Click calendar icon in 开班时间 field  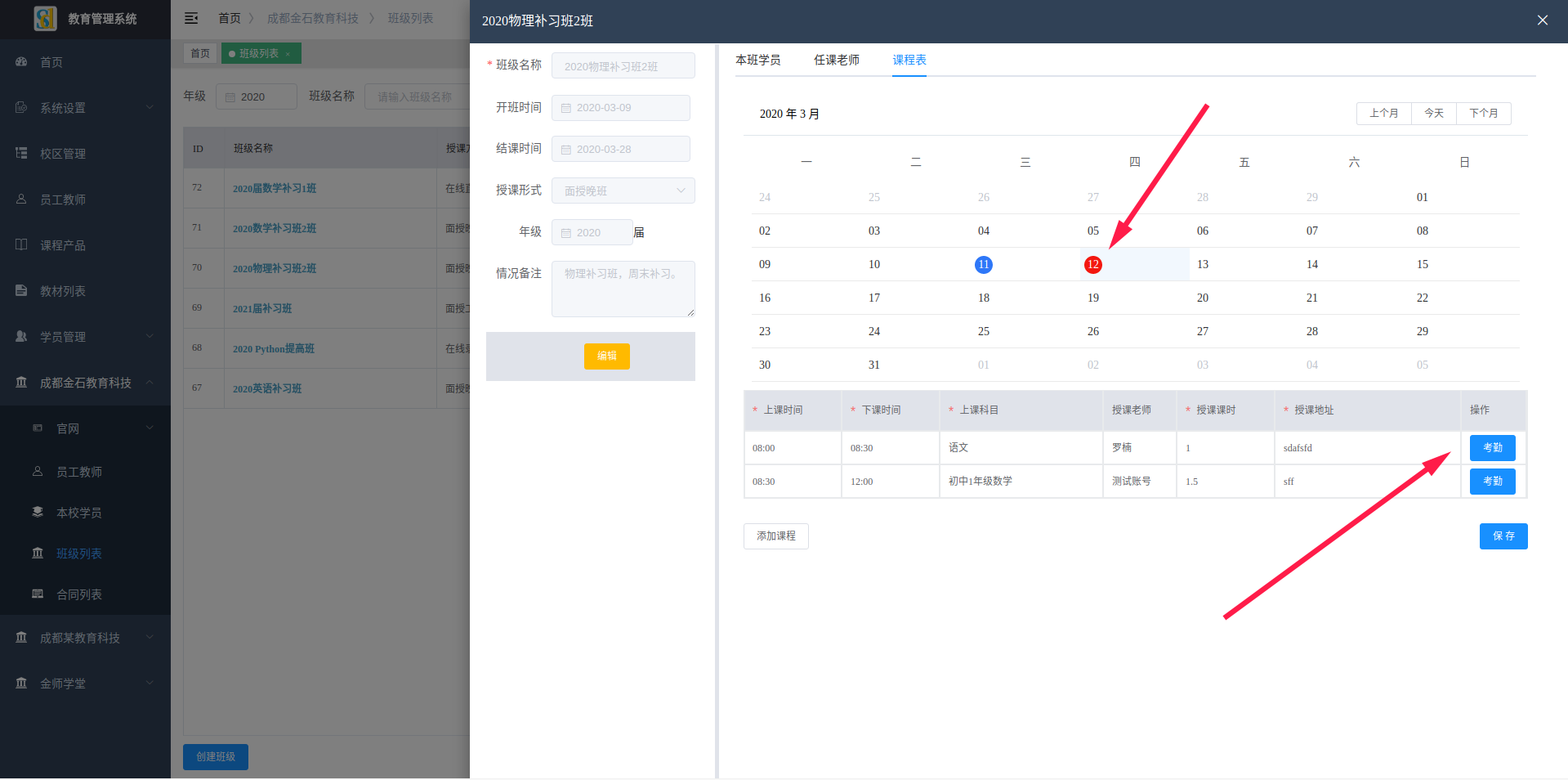click(566, 108)
